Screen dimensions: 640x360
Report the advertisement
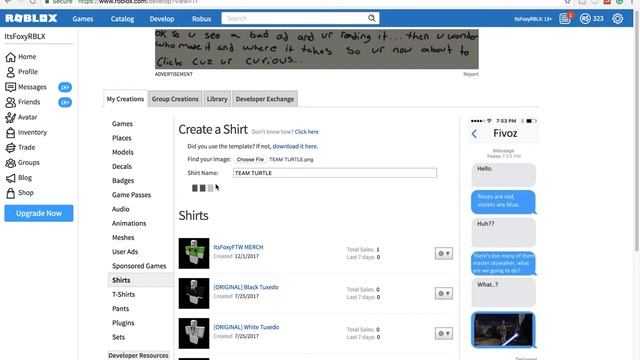(x=471, y=74)
